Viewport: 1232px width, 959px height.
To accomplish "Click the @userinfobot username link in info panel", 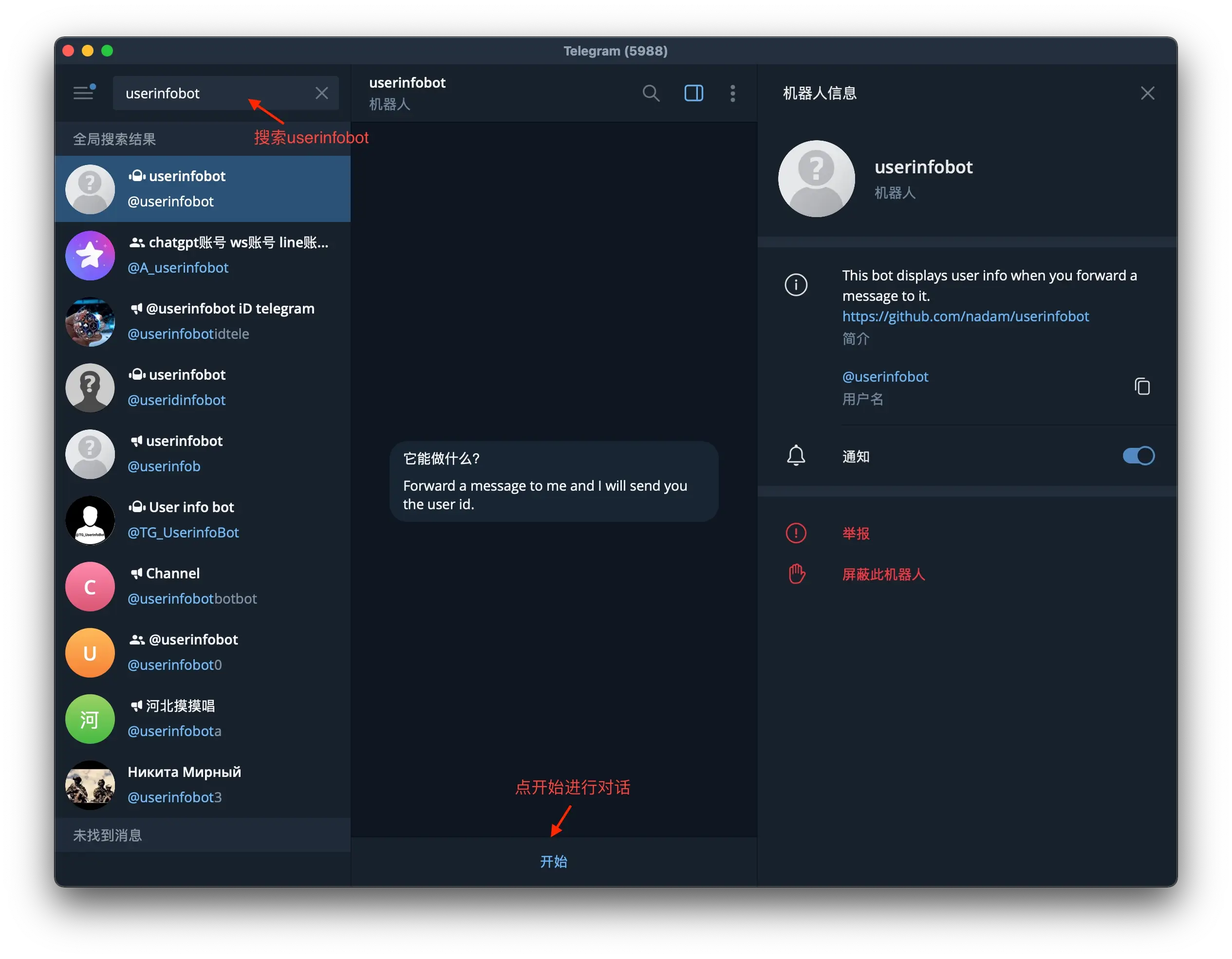I will (885, 377).
